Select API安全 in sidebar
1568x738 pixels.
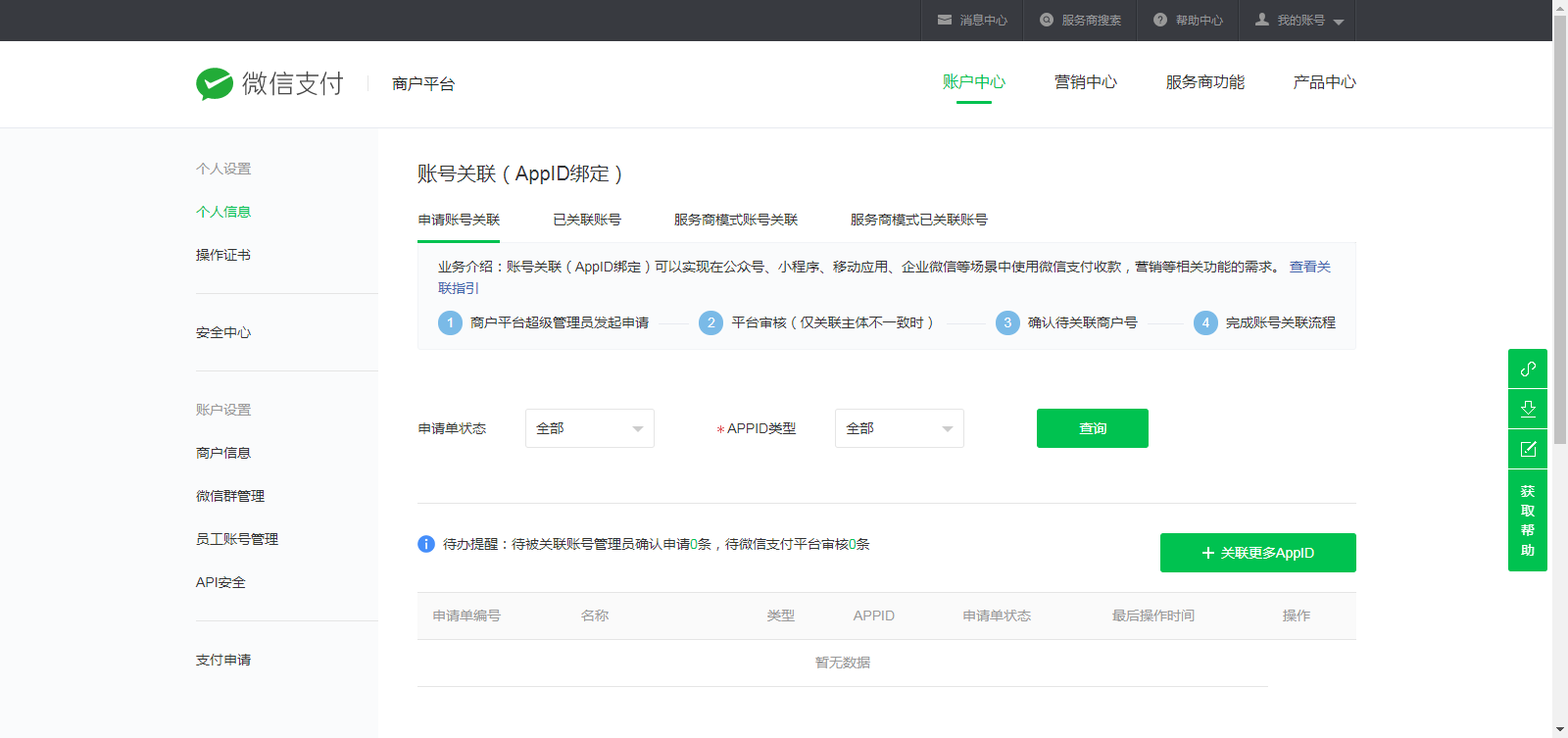tap(220, 582)
